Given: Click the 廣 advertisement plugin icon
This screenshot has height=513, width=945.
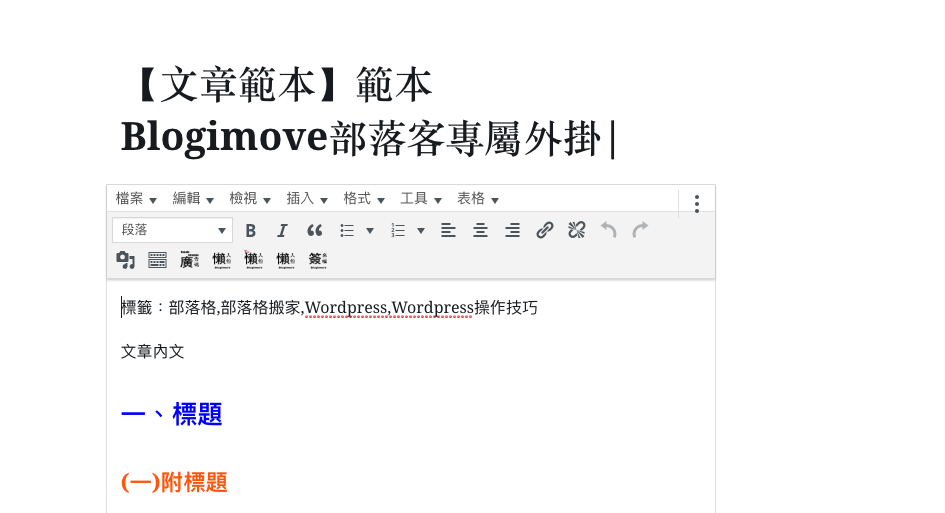Looking at the screenshot, I should tap(189, 260).
